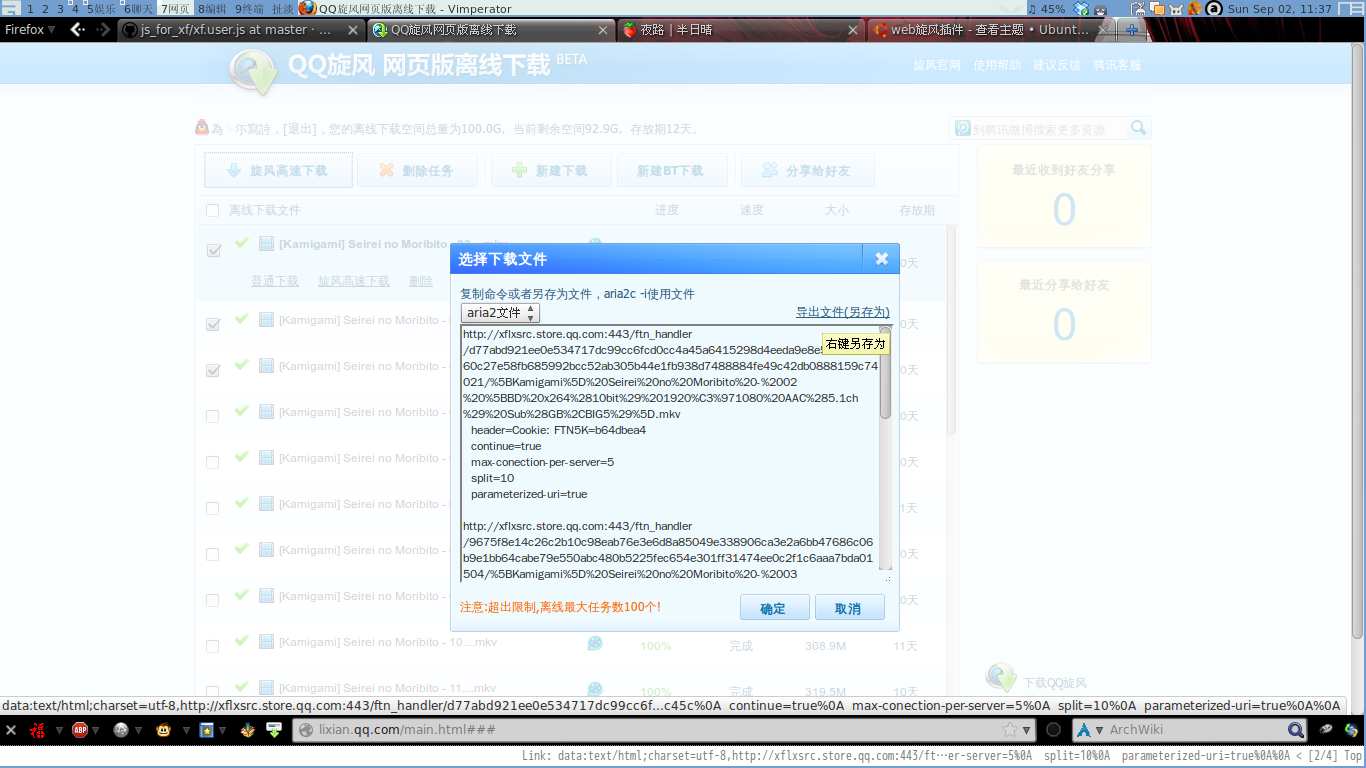
Task: Close the js_for_xf GitHub tab
Action: [353, 30]
